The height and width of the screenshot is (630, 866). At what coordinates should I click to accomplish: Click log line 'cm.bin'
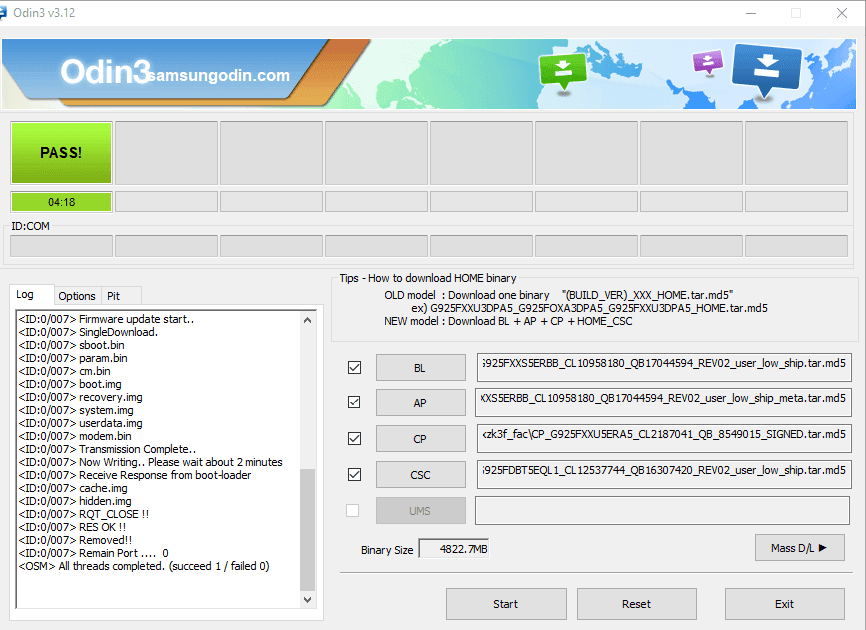click(x=64, y=371)
